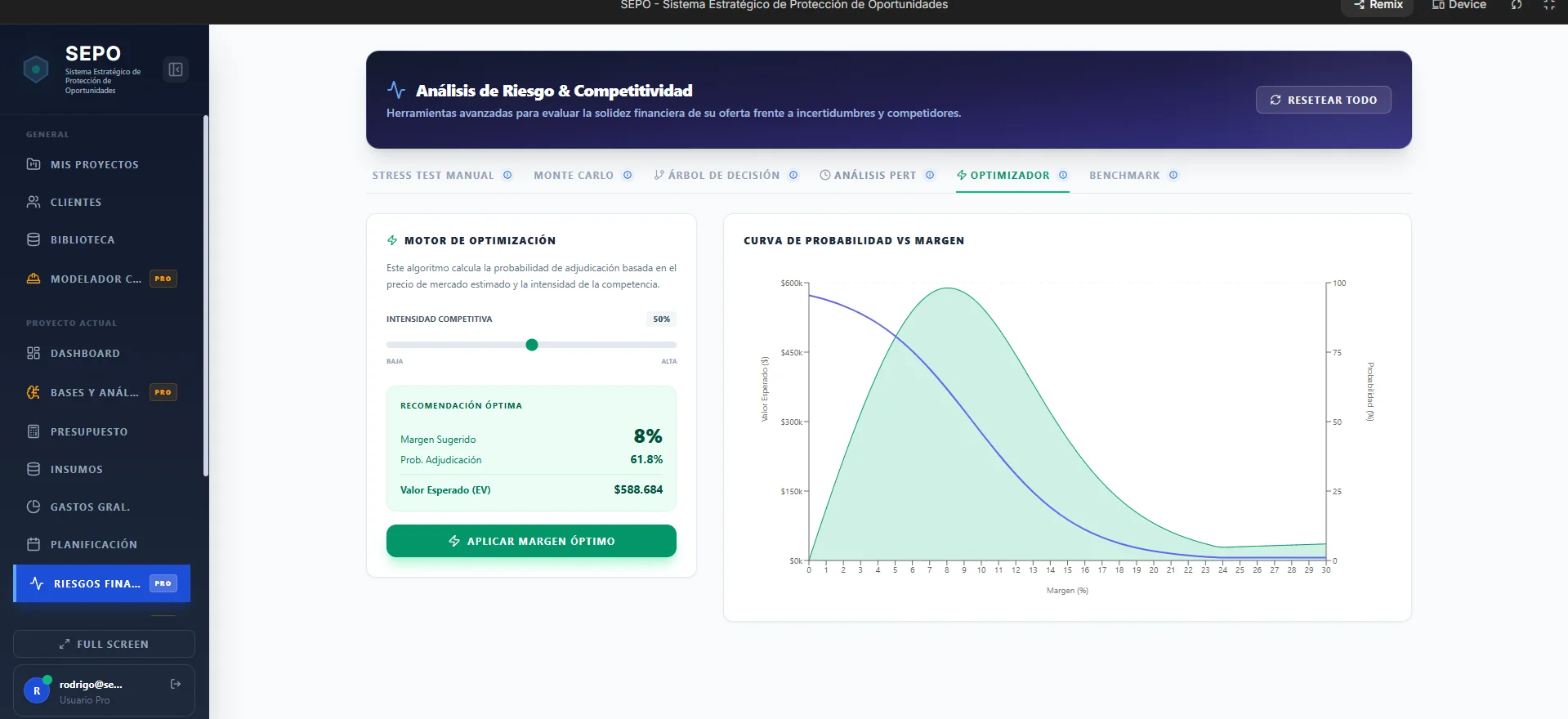The width and height of the screenshot is (1568, 719).
Task: Enter Full Screen mode
Action: pyautogui.click(x=104, y=644)
